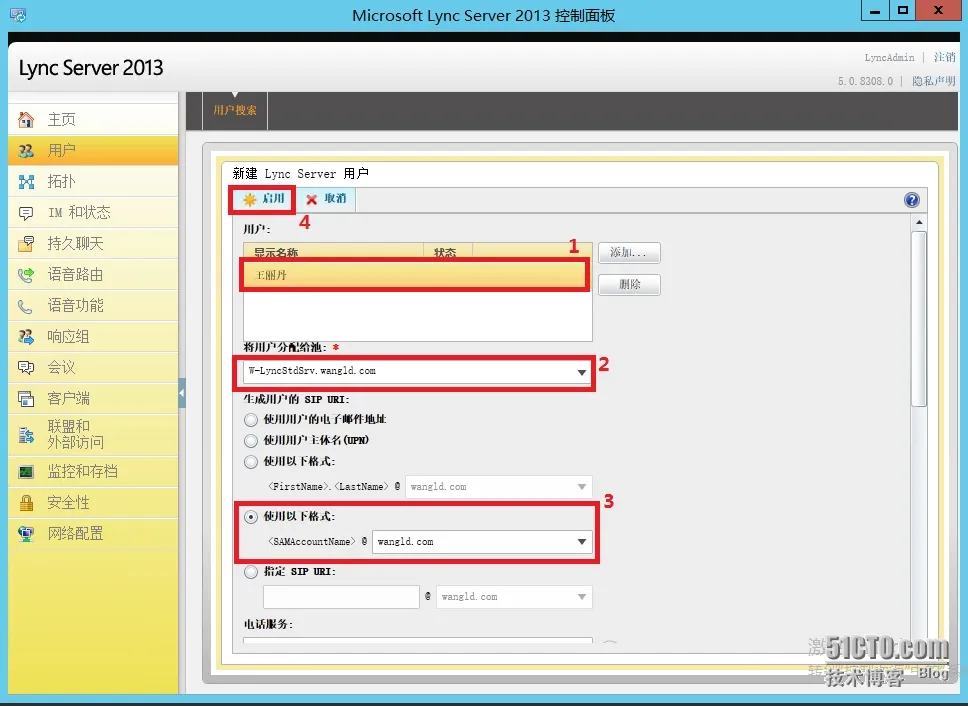968x706 pixels.
Task: Select the 使用用户主体名(UPN) radio button
Action: tap(251, 441)
